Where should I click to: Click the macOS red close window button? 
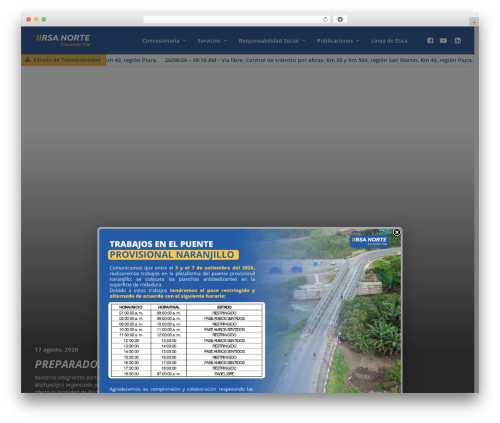pyautogui.click(x=29, y=19)
